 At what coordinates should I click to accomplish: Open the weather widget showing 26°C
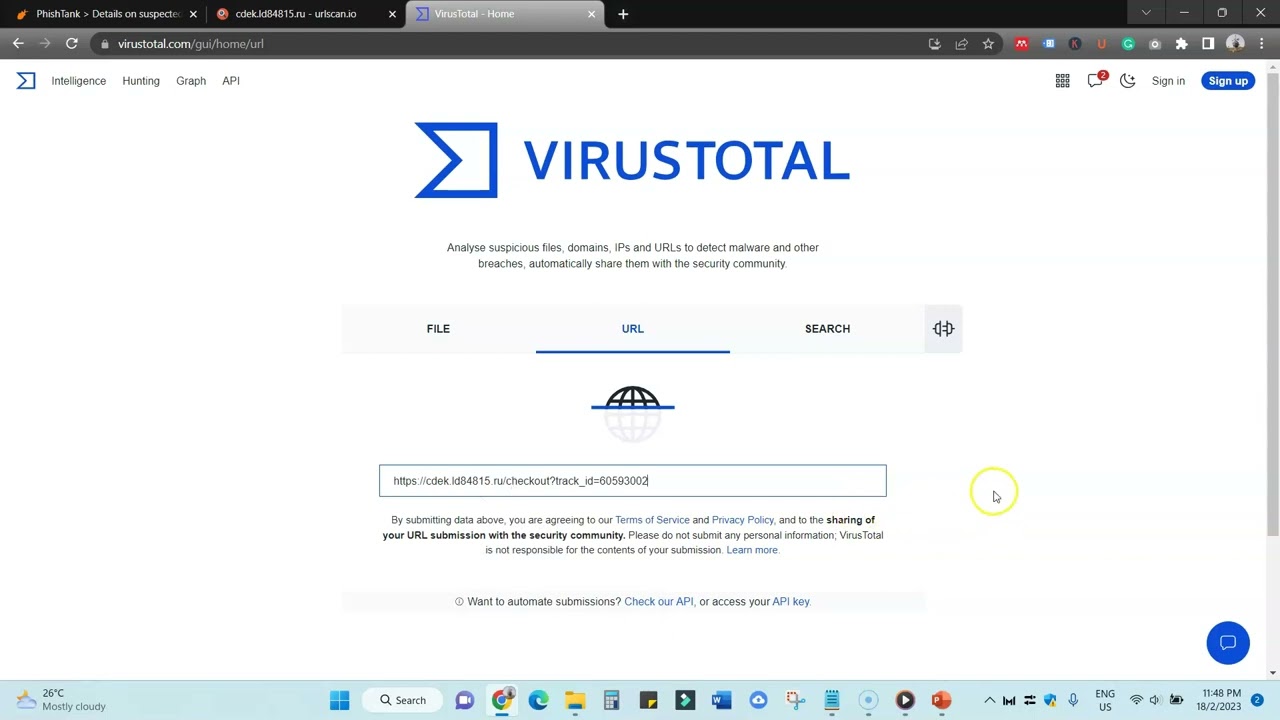tap(60, 700)
